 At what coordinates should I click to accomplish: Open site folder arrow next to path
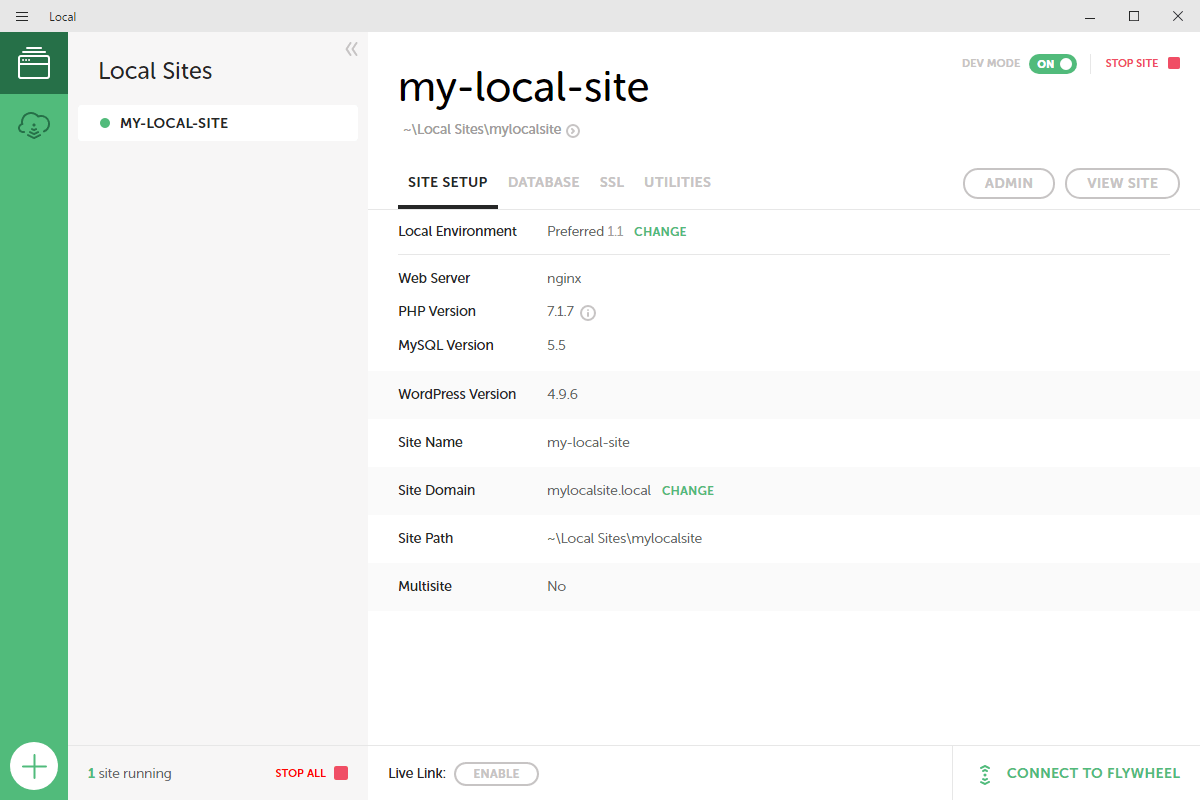tap(573, 130)
